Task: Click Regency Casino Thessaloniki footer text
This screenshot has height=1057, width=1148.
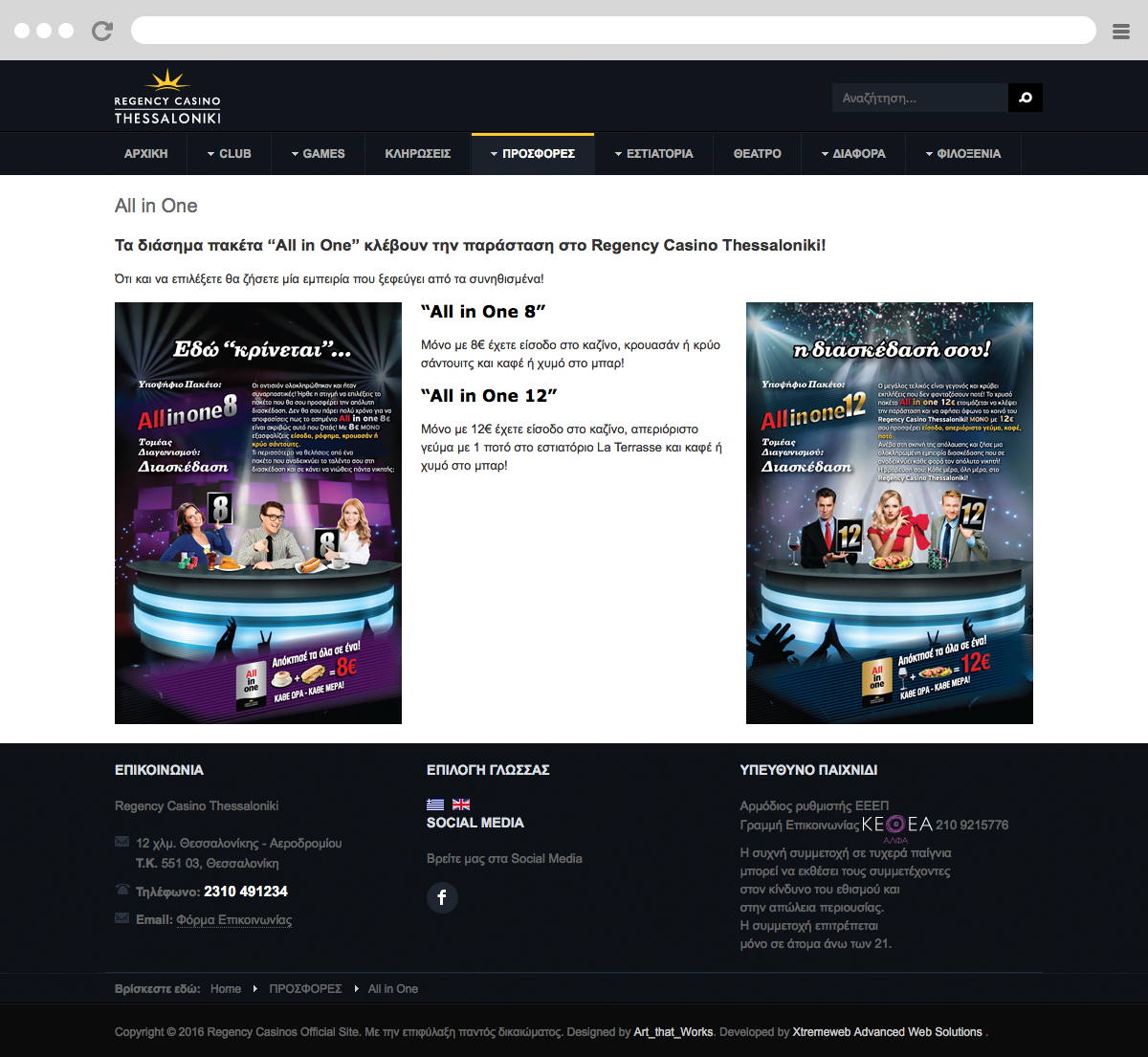Action: tap(197, 806)
